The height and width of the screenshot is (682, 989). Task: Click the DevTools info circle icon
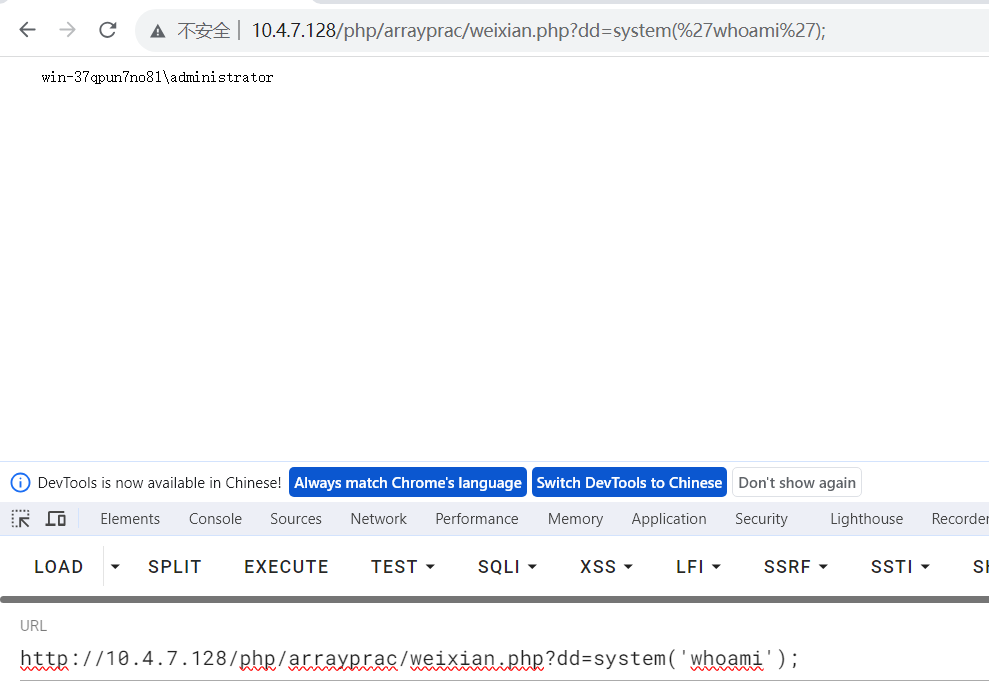point(20,483)
